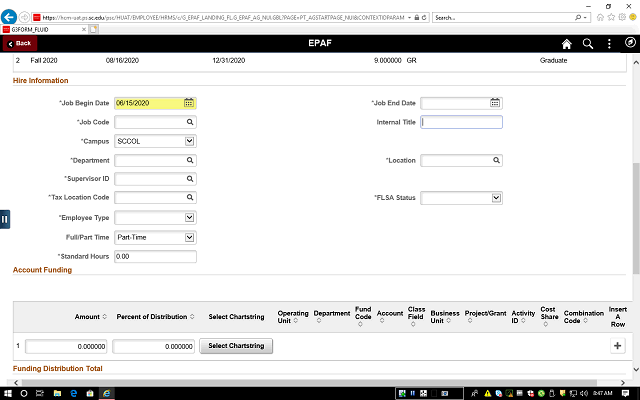Open the address bar history dropdown
Viewport: 640px width, 400px height.
pos(409,18)
